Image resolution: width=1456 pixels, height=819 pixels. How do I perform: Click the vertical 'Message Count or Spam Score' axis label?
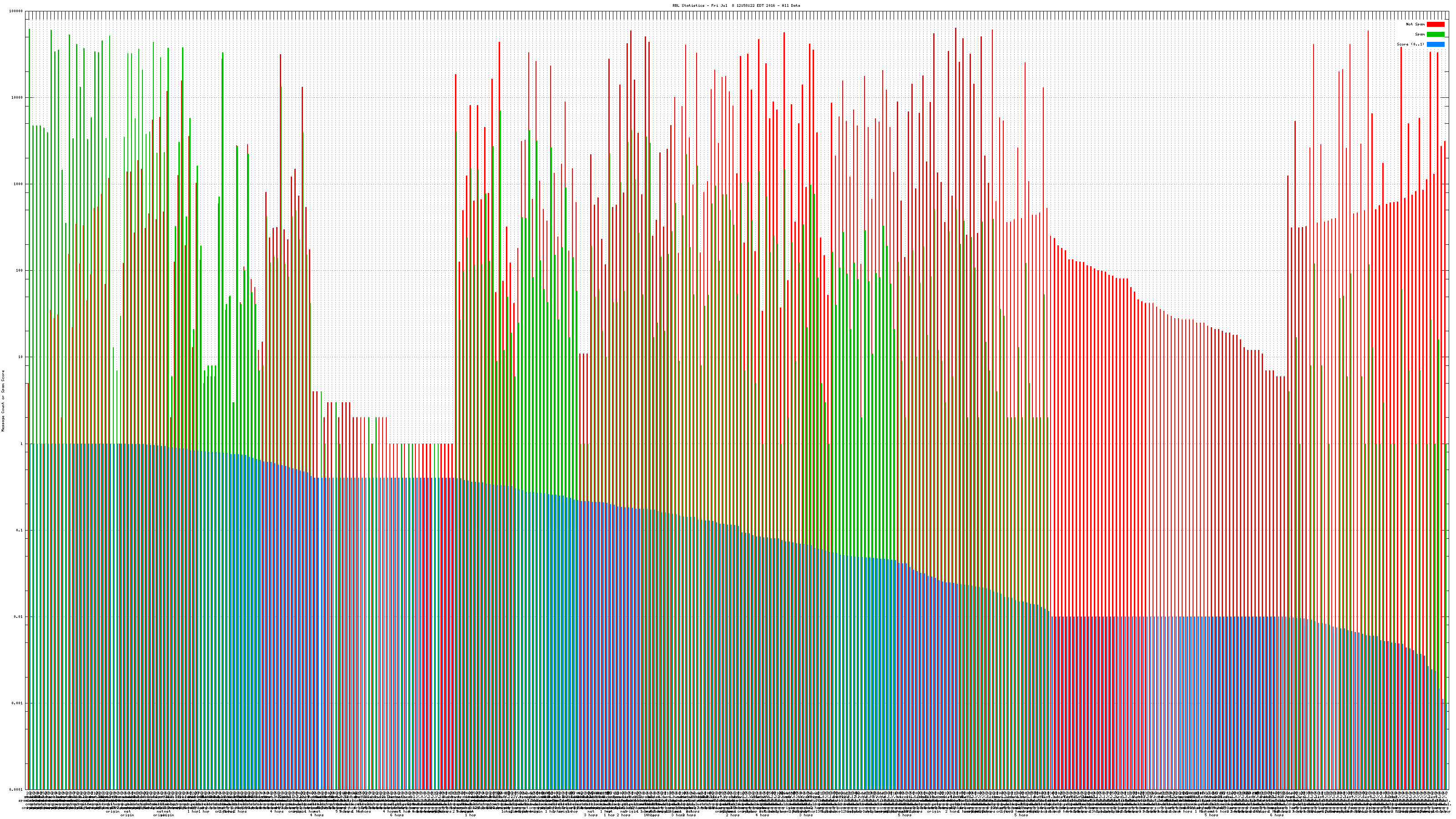[3, 400]
